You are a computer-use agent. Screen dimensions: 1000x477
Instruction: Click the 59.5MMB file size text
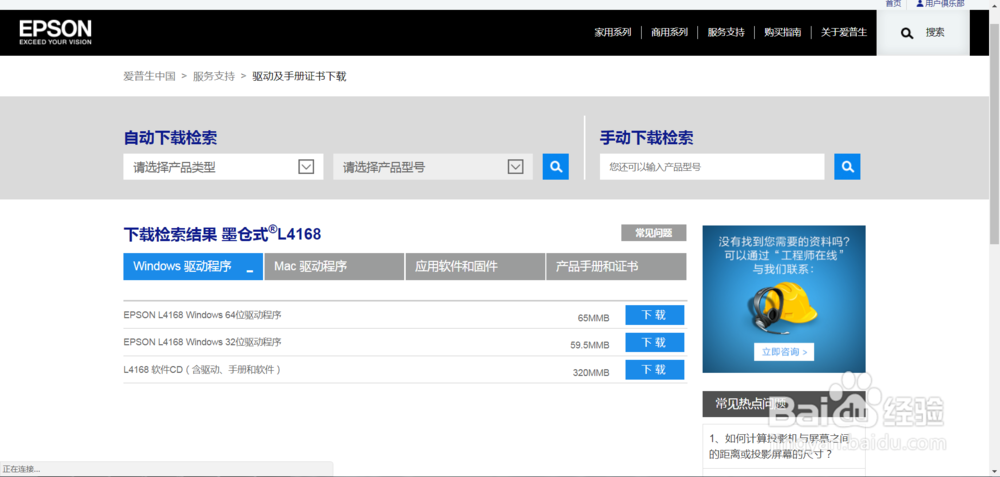590,345
